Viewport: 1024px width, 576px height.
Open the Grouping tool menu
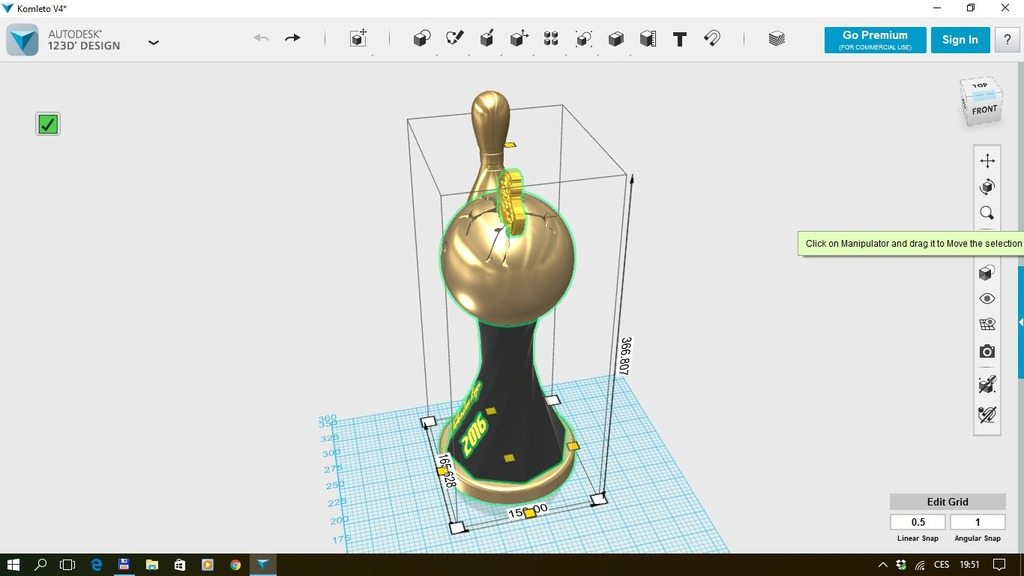click(x=583, y=39)
